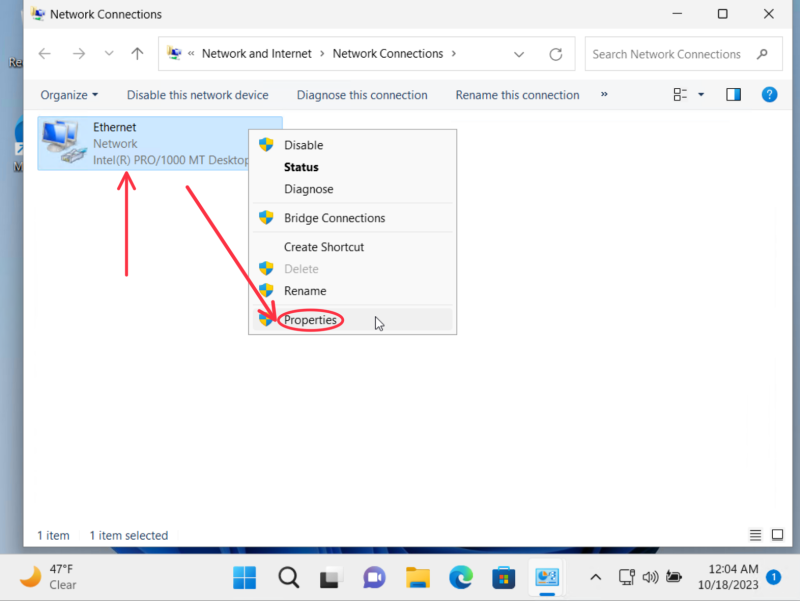Open the change view dropdown arrow

coord(701,95)
